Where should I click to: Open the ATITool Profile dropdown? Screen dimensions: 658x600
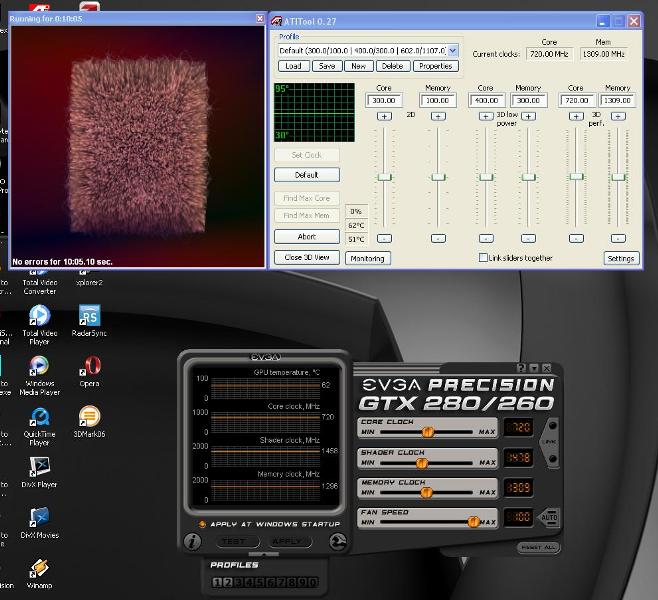coord(453,51)
